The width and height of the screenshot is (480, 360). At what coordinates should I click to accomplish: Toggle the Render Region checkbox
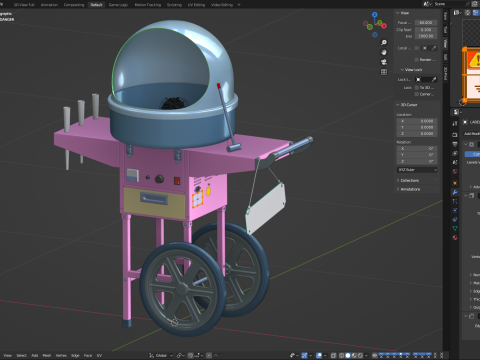coord(417,60)
